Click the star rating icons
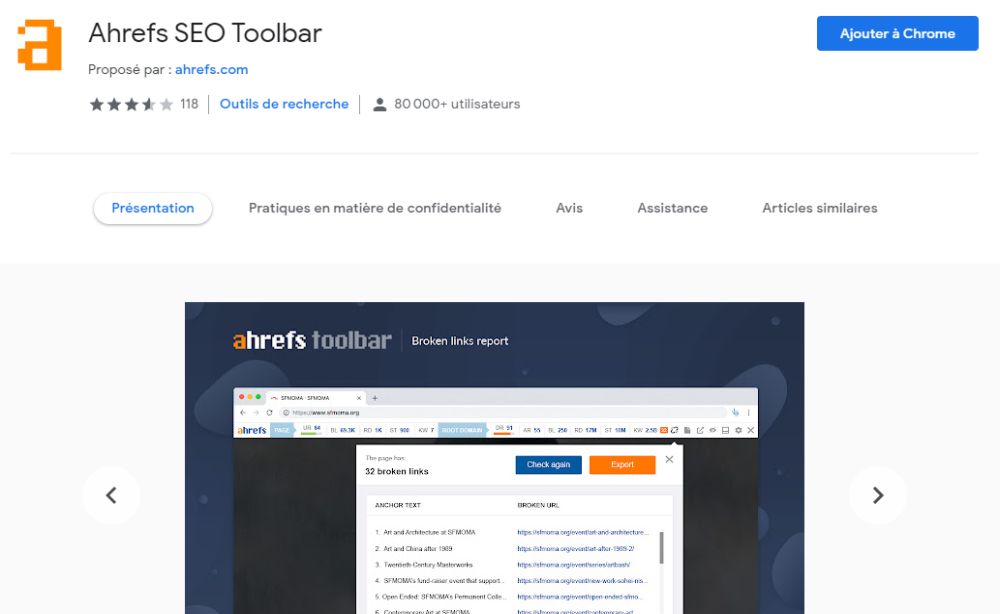1000x614 pixels. pos(131,104)
